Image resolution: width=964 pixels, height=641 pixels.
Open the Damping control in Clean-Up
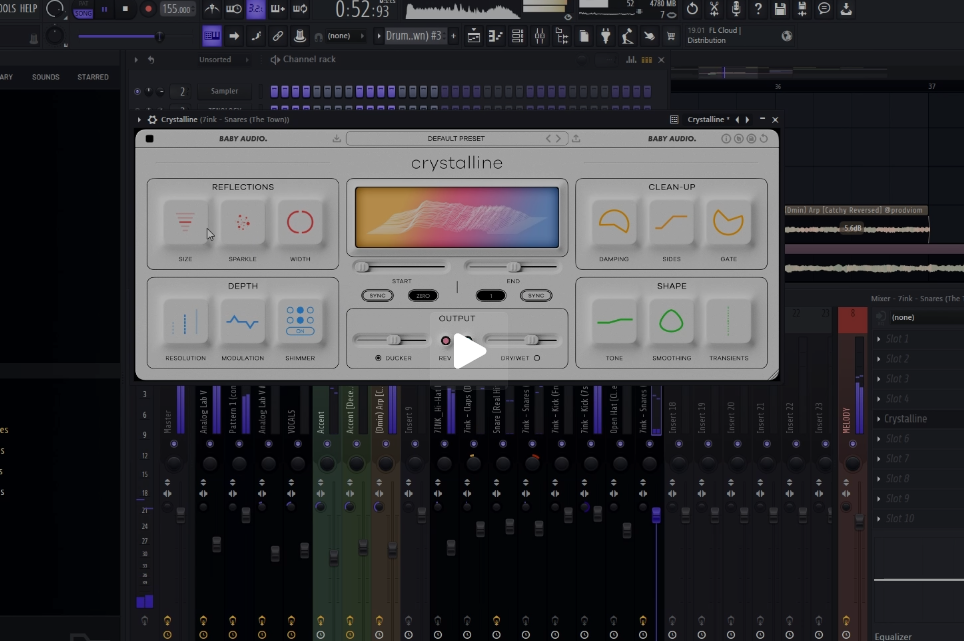[614, 222]
